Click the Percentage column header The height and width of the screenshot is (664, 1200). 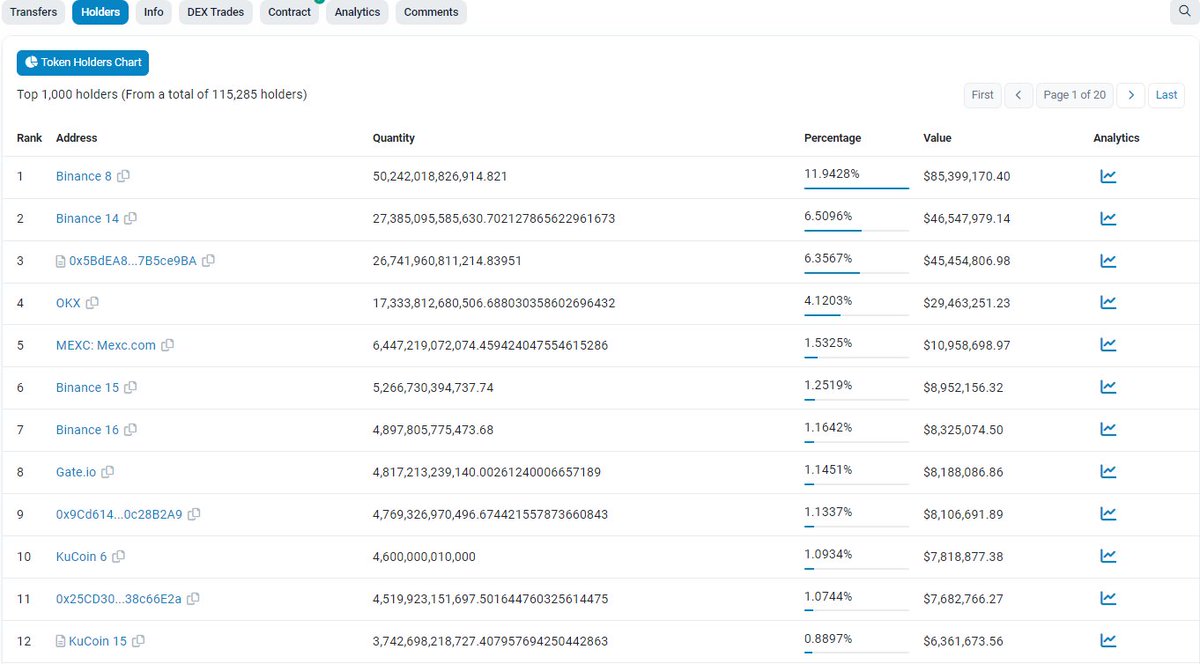832,138
